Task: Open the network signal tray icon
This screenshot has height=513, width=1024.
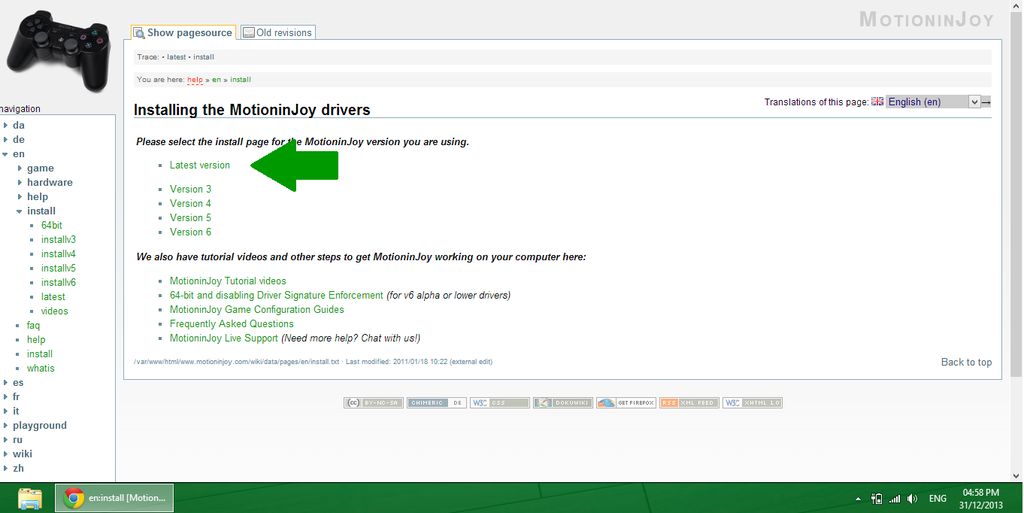Action: pos(894,499)
